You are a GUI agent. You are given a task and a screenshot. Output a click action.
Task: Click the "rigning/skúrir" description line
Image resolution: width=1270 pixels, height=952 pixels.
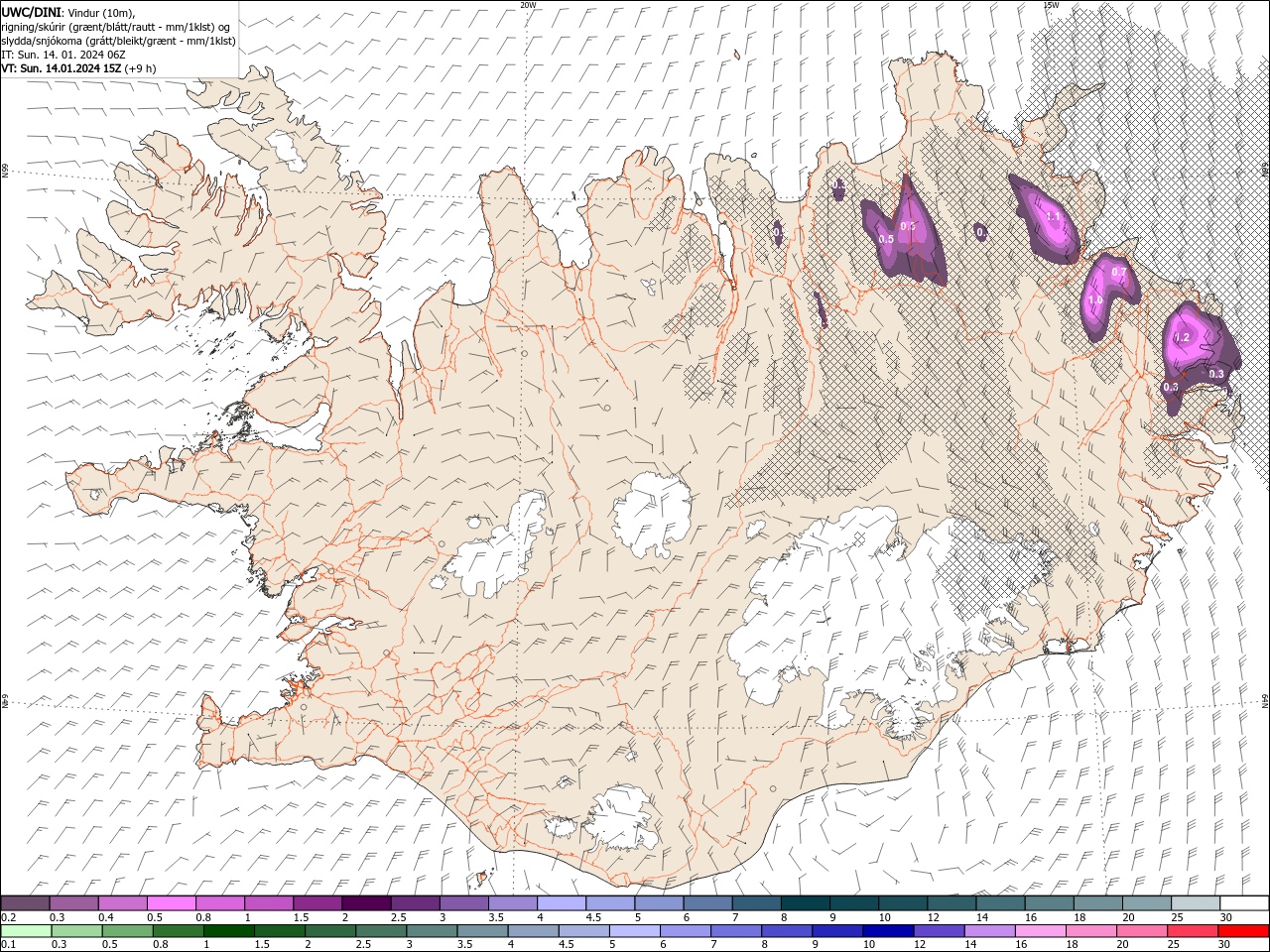point(115,27)
